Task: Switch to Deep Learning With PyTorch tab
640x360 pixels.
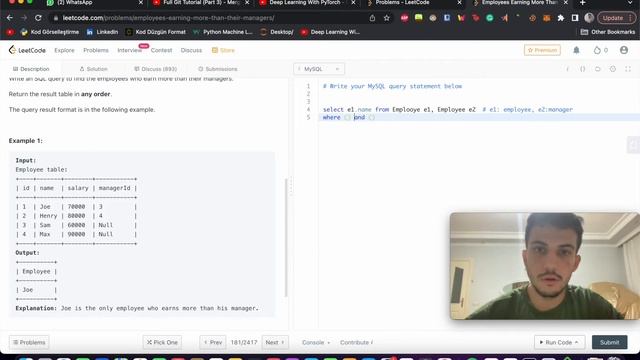Action: pyautogui.click(x=306, y=3)
